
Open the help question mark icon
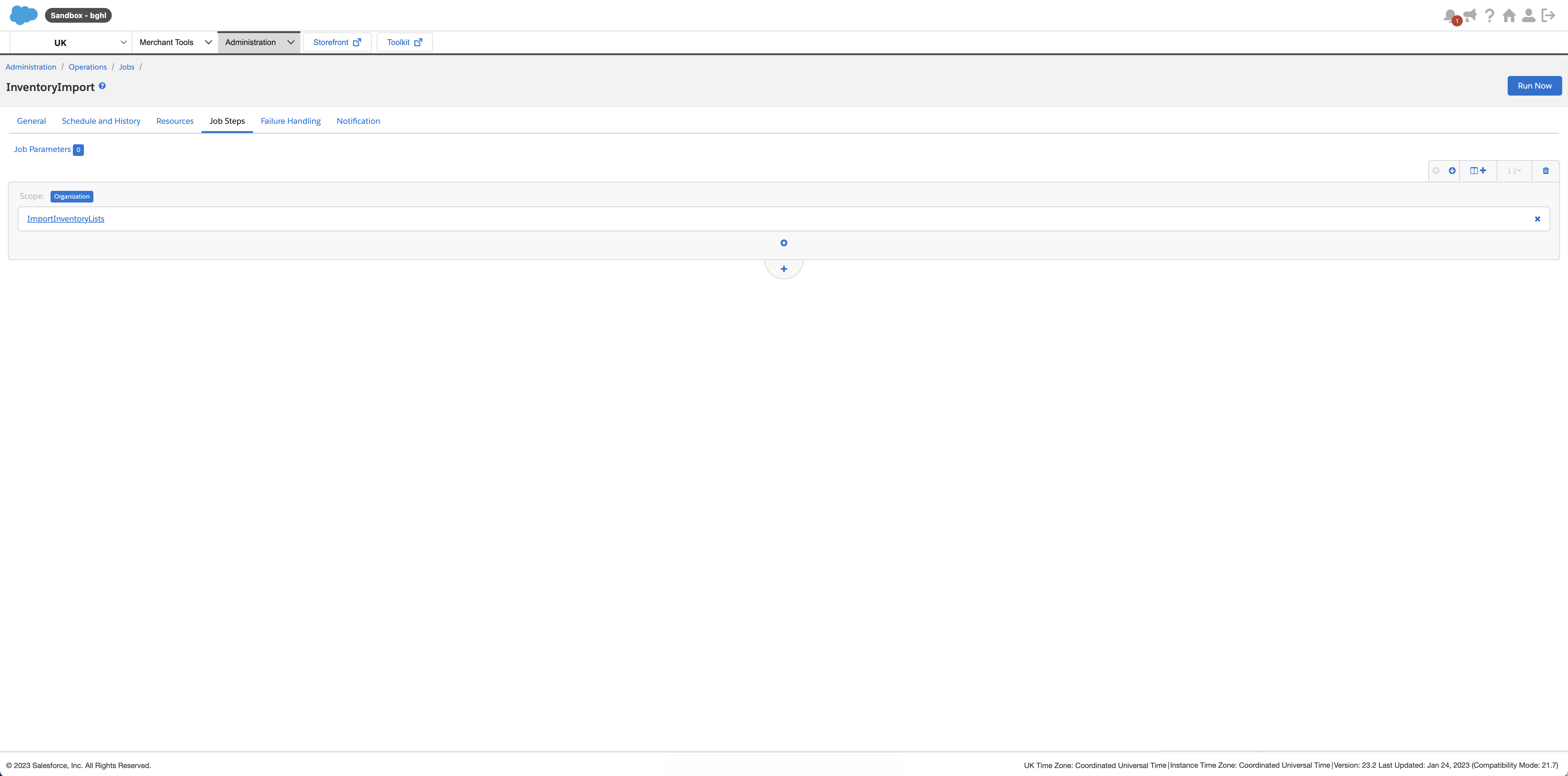pos(1490,15)
